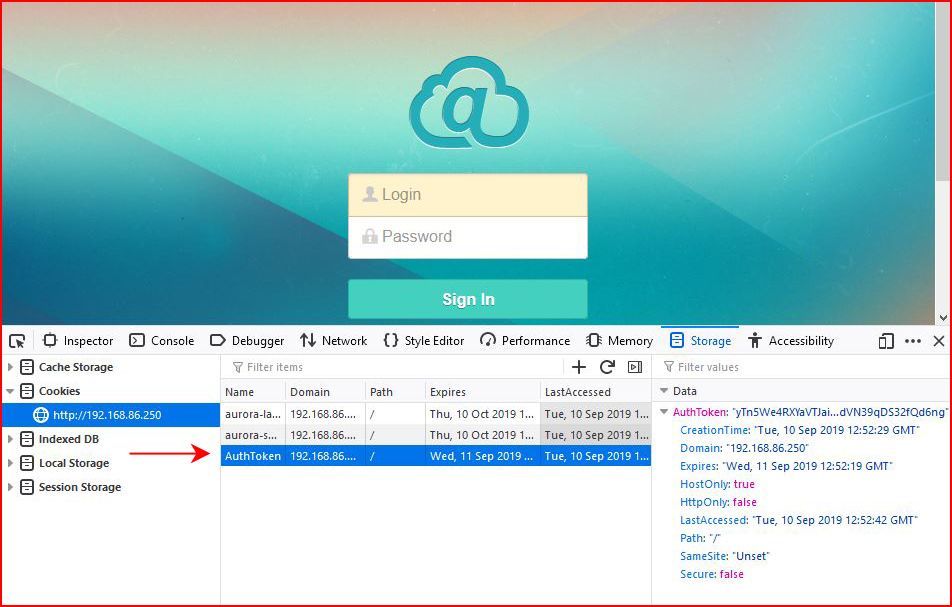This screenshot has height=607, width=952.
Task: Click the HostOnly: true entry
Action: tap(717, 484)
